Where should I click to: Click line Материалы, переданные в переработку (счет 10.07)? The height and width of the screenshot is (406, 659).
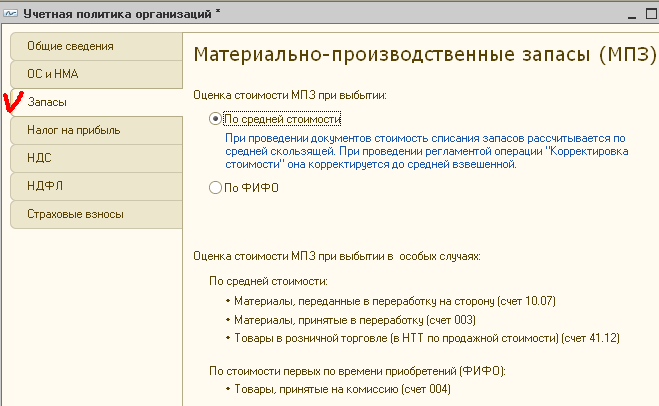pyautogui.click(x=395, y=301)
